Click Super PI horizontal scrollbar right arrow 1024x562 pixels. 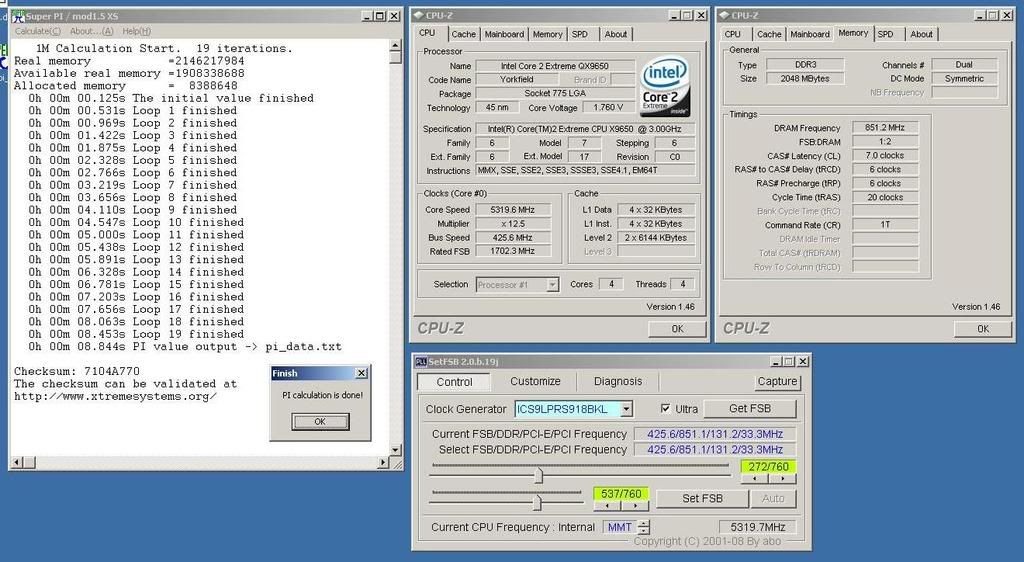point(384,462)
